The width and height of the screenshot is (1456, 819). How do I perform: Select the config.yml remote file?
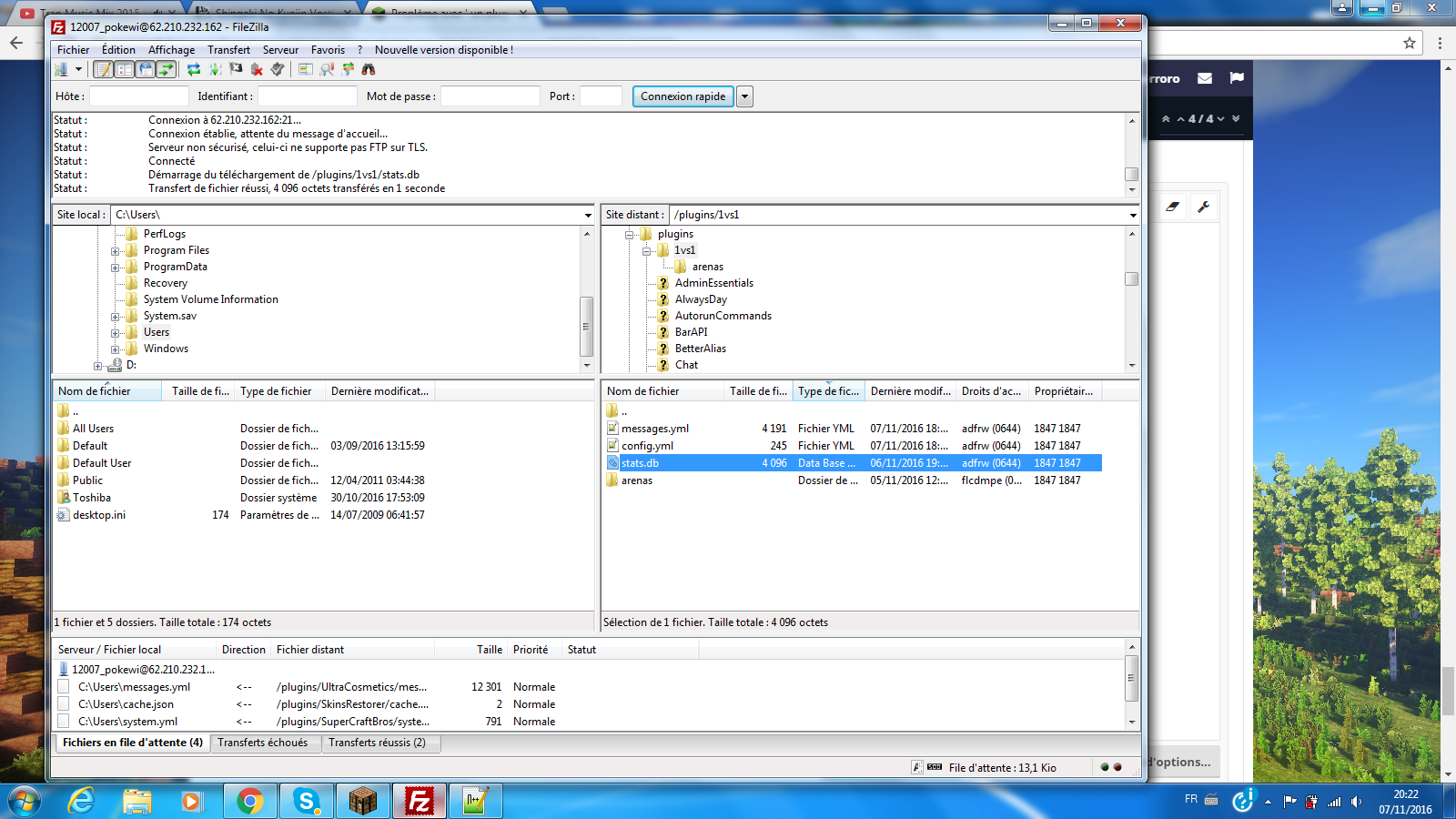point(852,446)
